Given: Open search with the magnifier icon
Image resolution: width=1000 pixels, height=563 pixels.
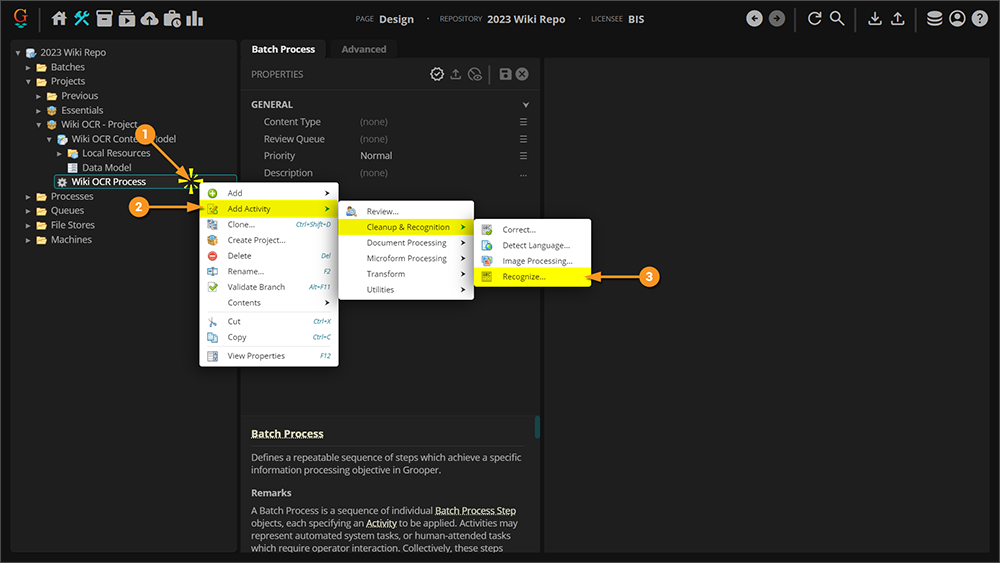Looking at the screenshot, I should coord(837,18).
